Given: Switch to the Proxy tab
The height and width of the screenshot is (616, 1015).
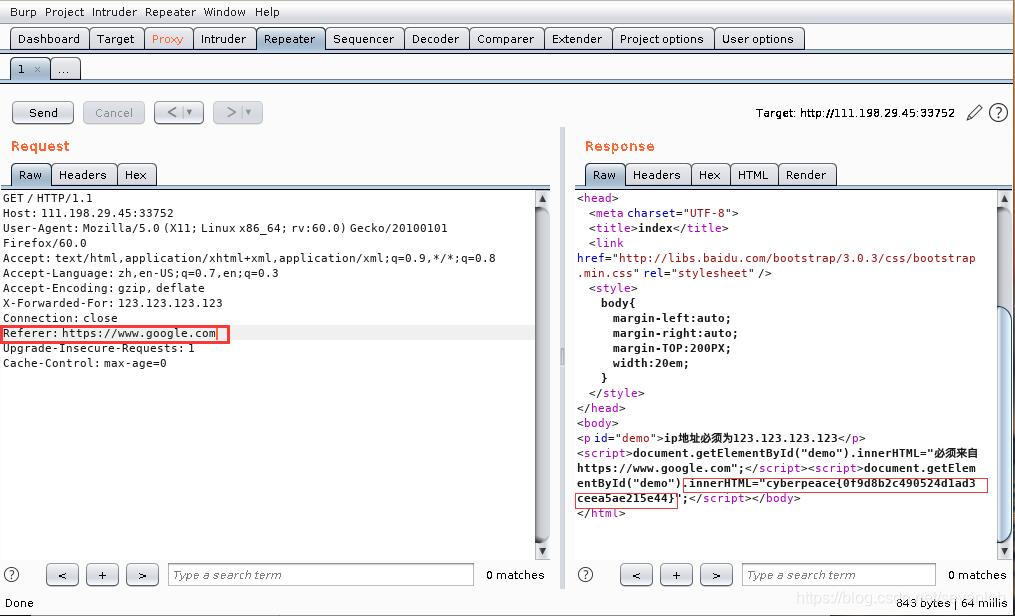Looking at the screenshot, I should pyautogui.click(x=168, y=39).
